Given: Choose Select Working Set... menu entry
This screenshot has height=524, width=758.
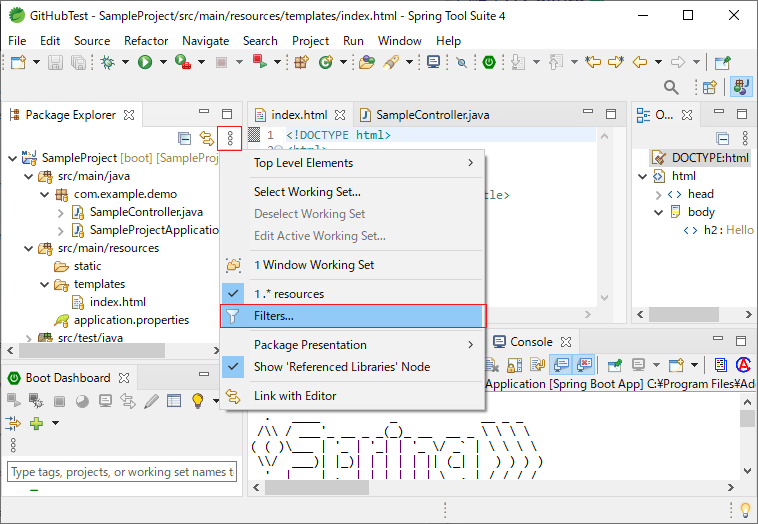Looking at the screenshot, I should tap(353, 192).
